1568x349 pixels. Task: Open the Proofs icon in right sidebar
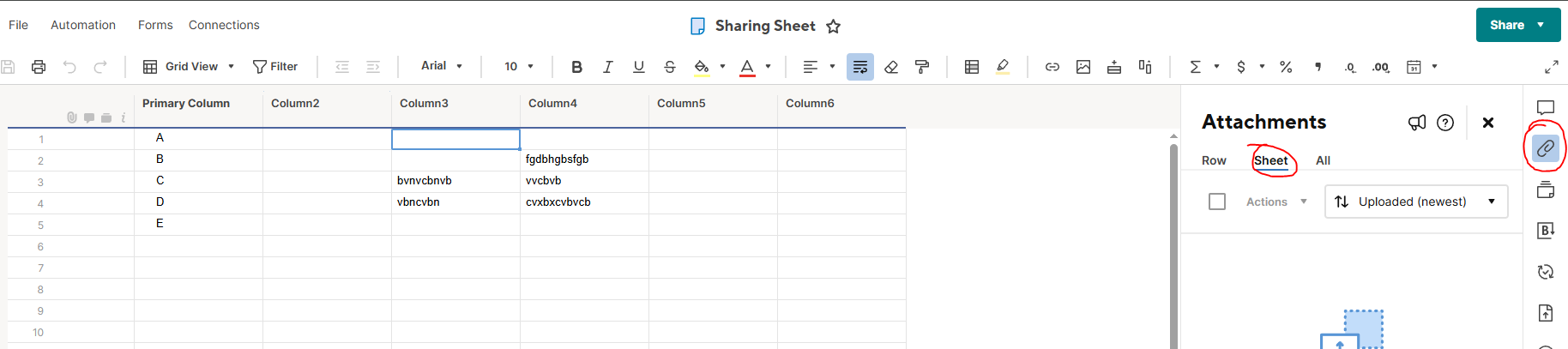pyautogui.click(x=1546, y=190)
